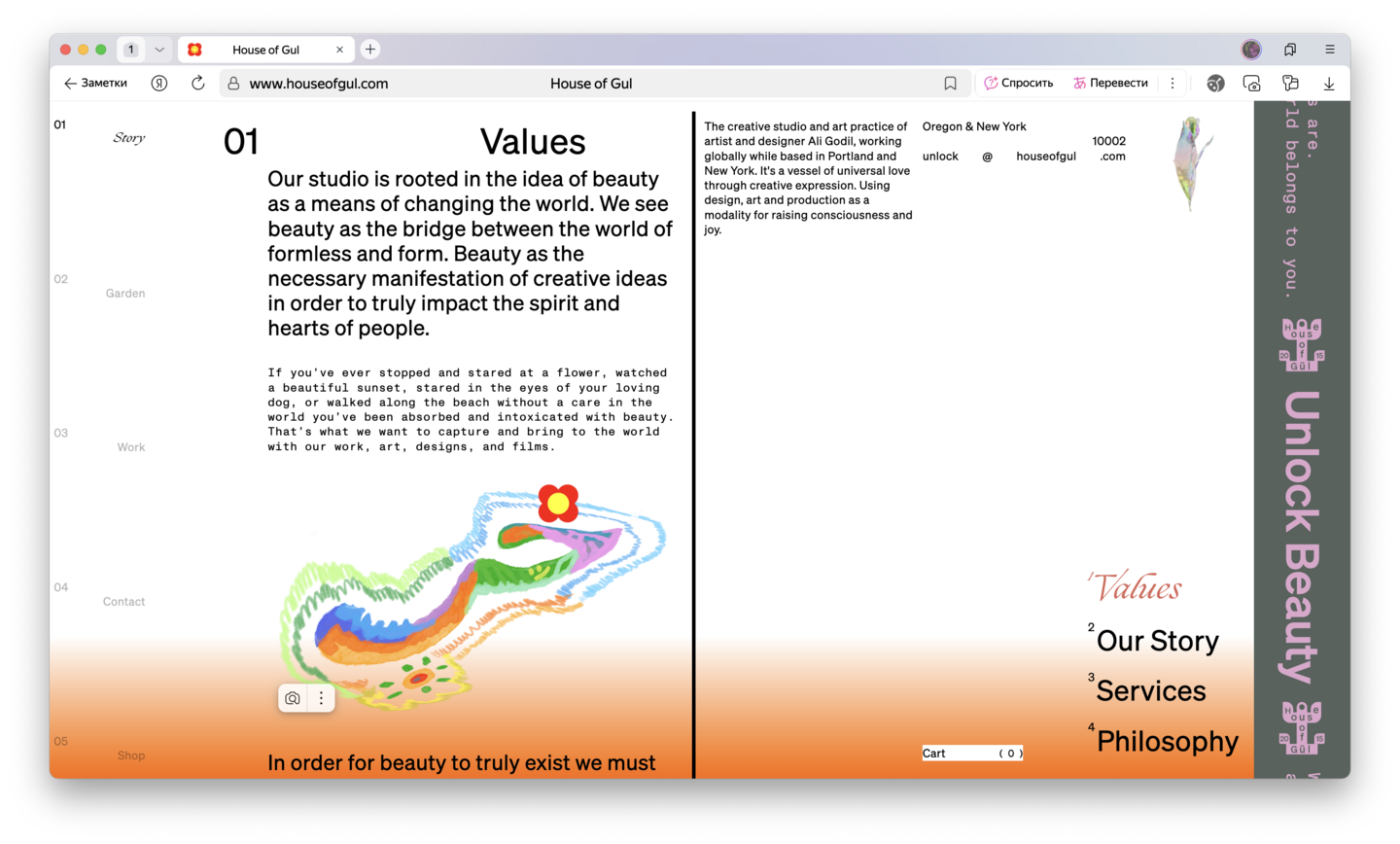Viewport: 1400px width, 844px height.
Task: Close the House of Gul tab
Action: tap(339, 50)
